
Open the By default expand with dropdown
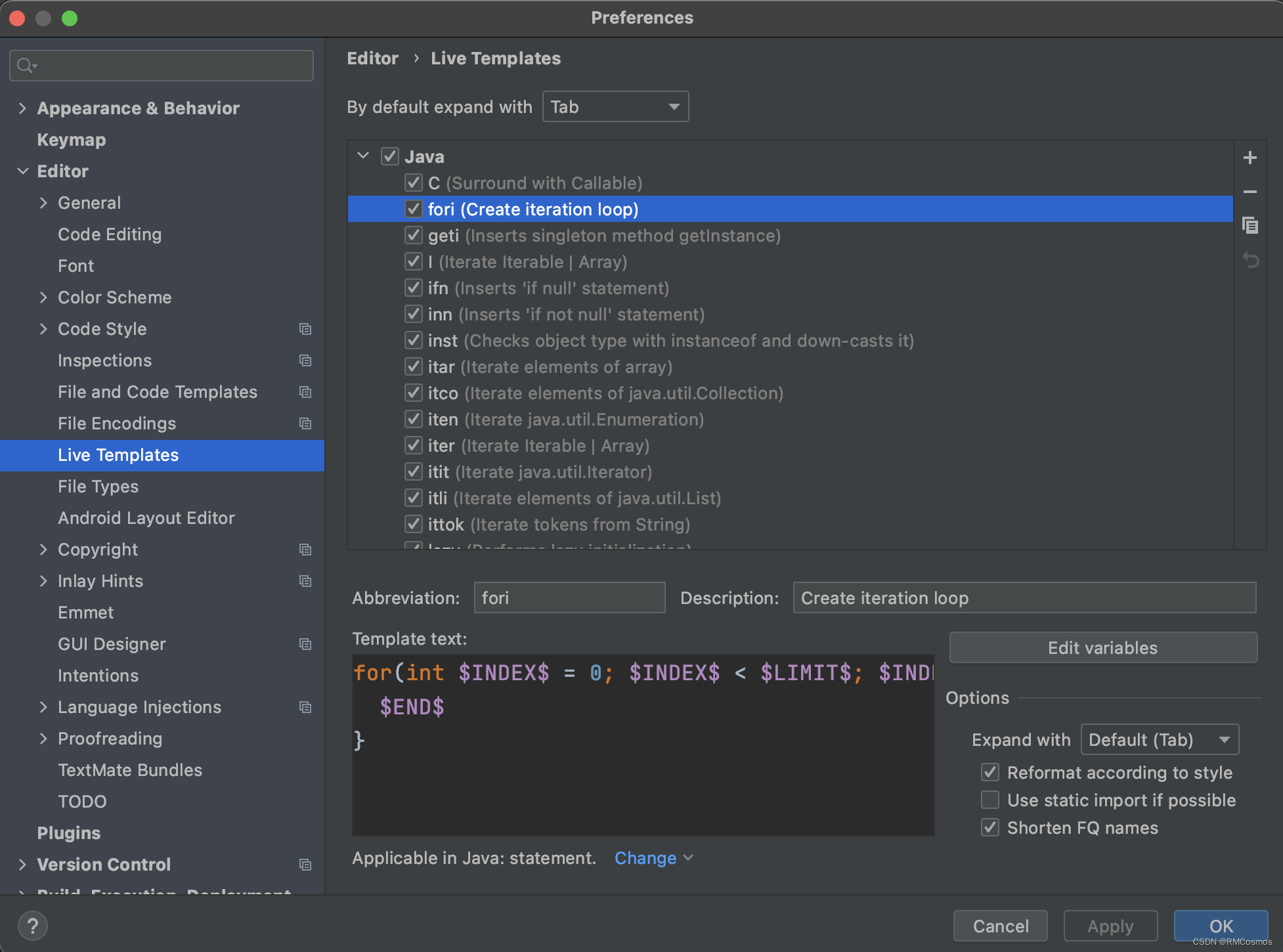pos(615,107)
